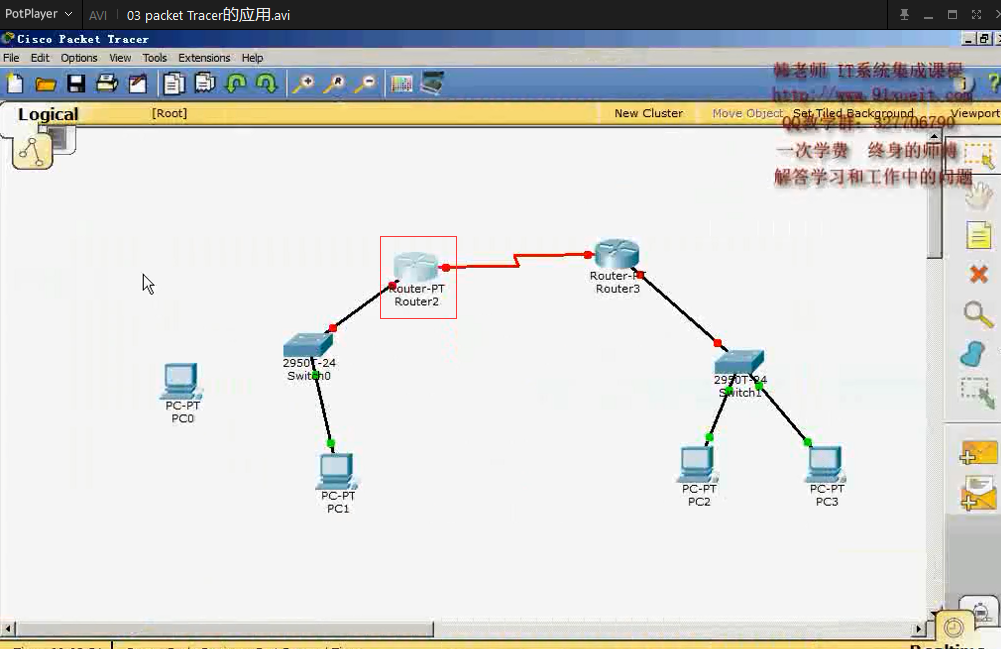Pick the Move Layout hand tool
Screen dimensions: 1001x649
[979, 194]
